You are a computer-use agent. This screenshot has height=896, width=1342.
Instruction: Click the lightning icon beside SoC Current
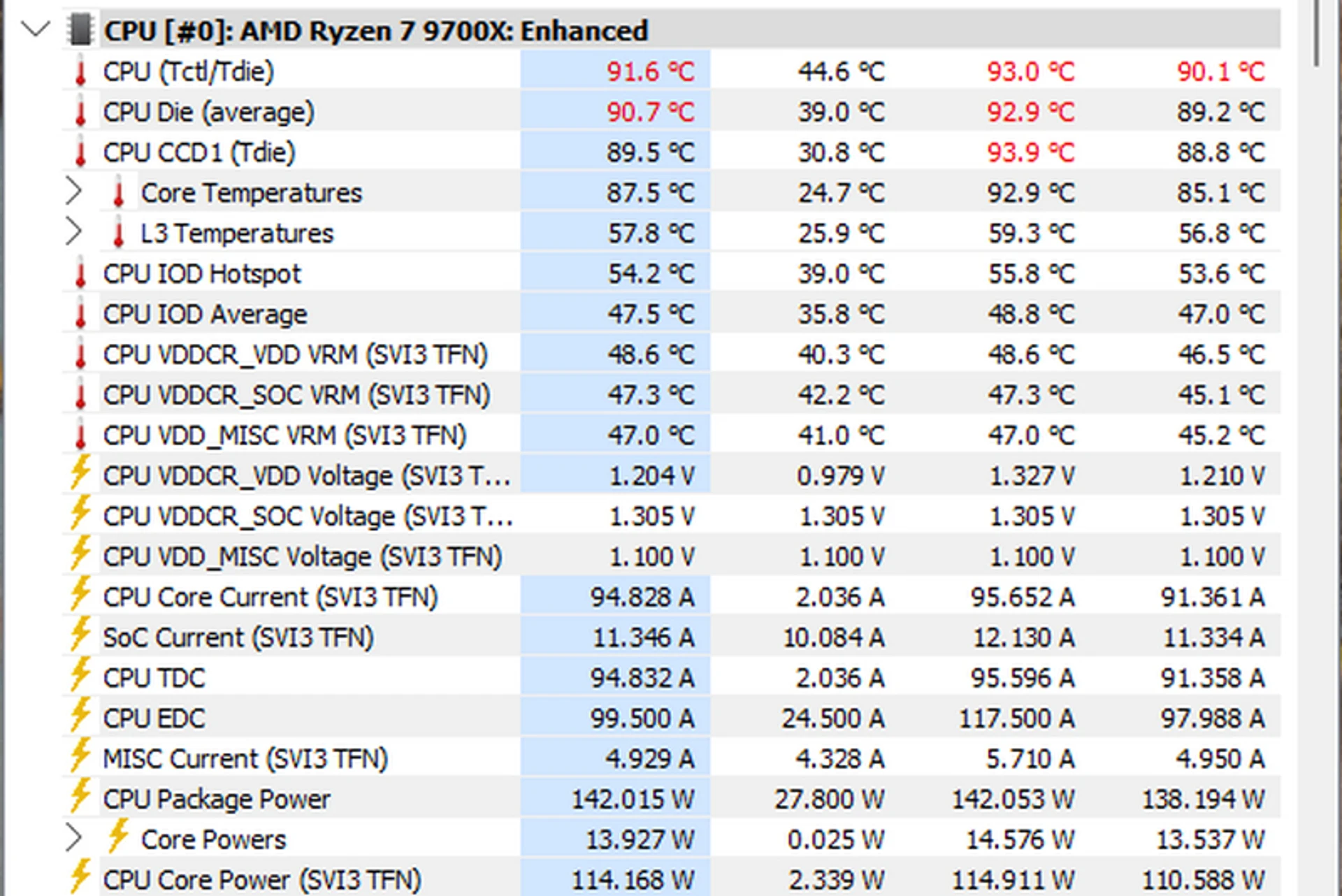(x=80, y=635)
